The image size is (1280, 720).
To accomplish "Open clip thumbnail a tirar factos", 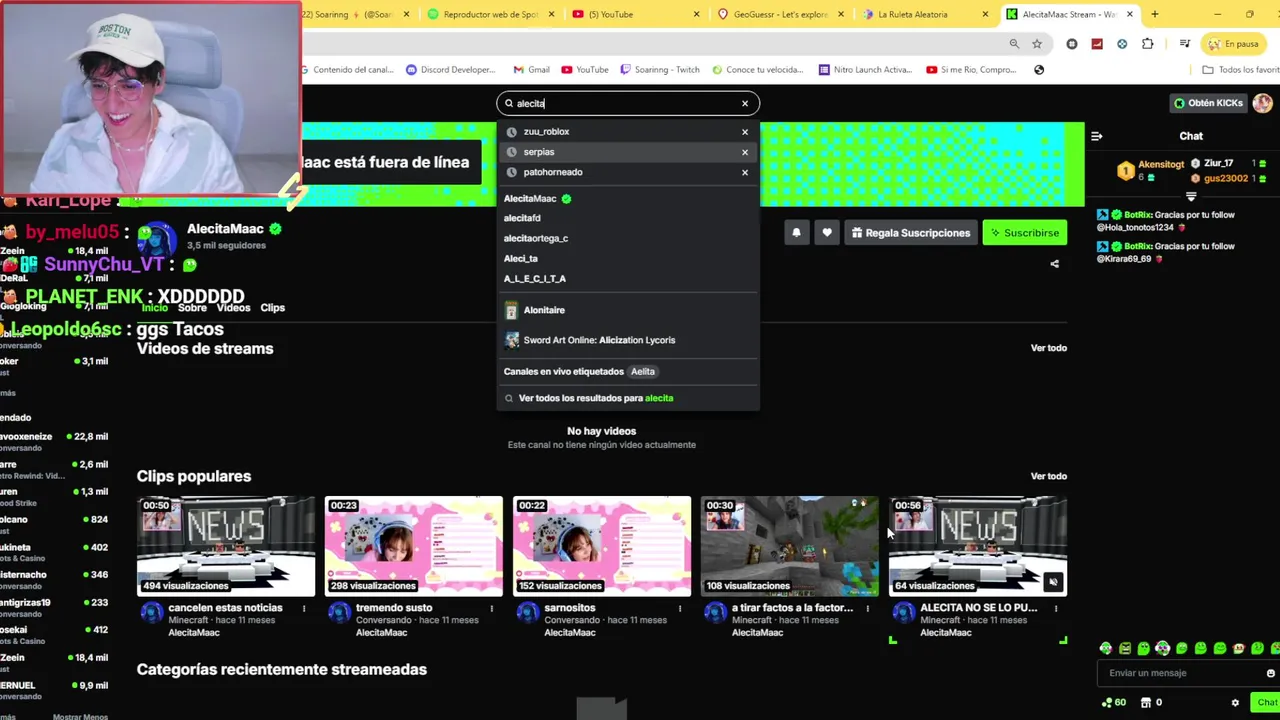I will pos(790,546).
